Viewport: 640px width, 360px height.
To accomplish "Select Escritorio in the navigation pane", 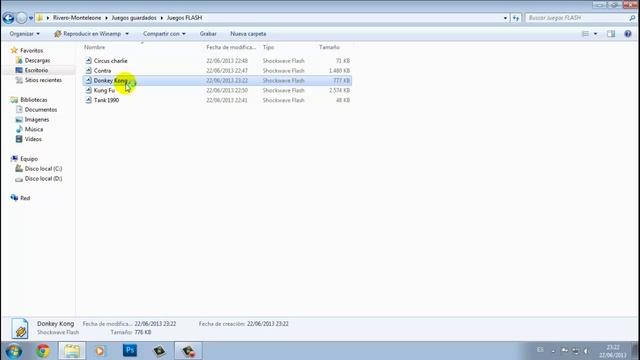I will (36, 70).
